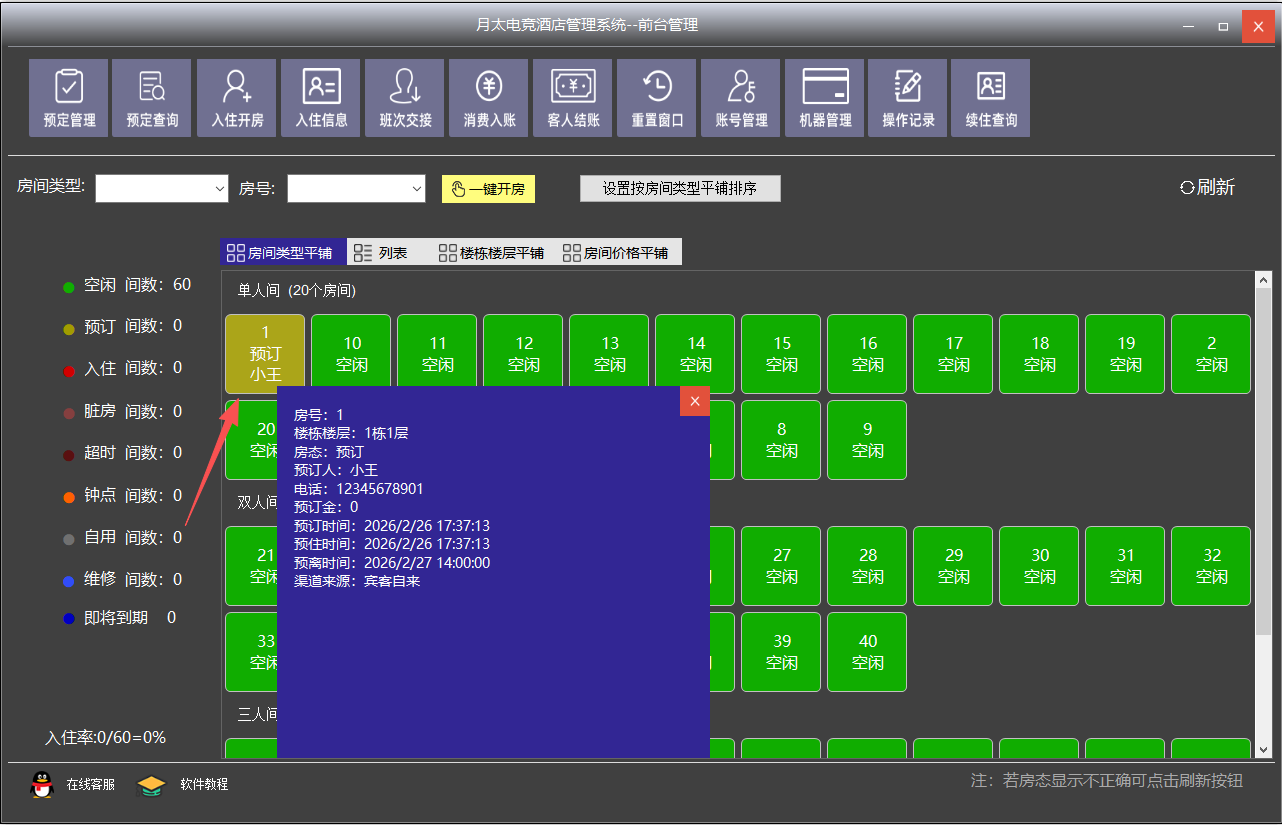Select 消费入账 consumption posting icon
The image size is (1282, 825).
click(489, 97)
